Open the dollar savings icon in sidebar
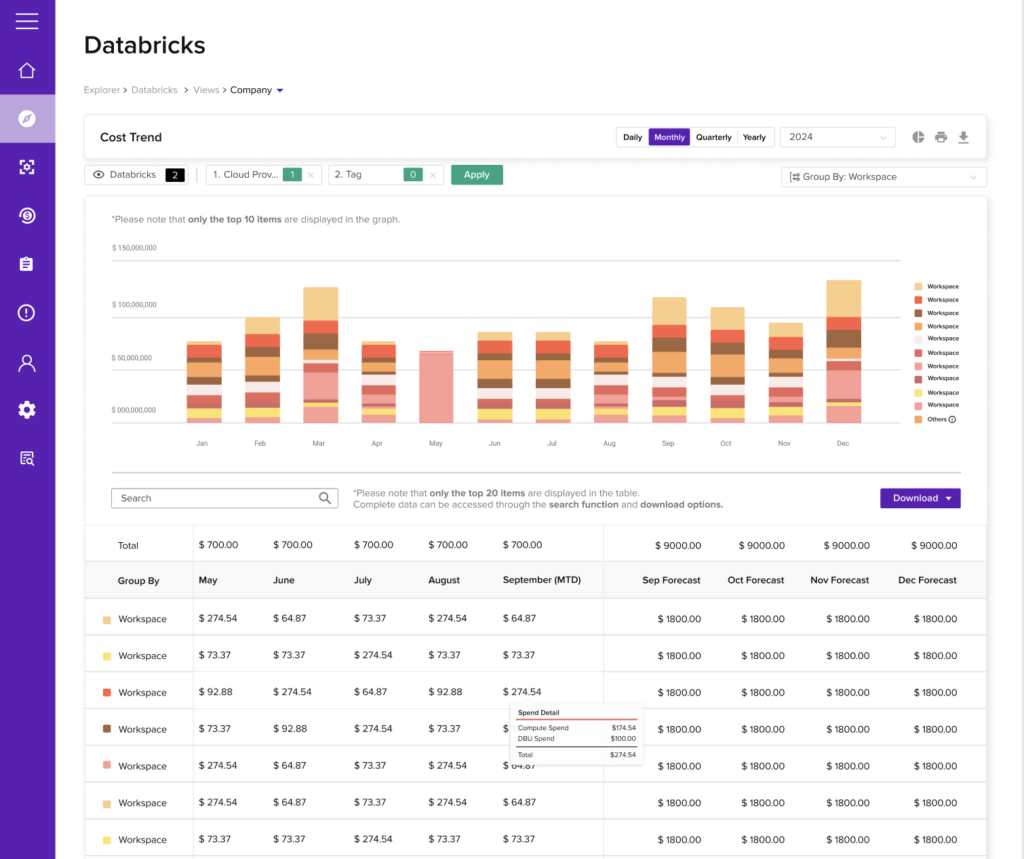 click(27, 216)
